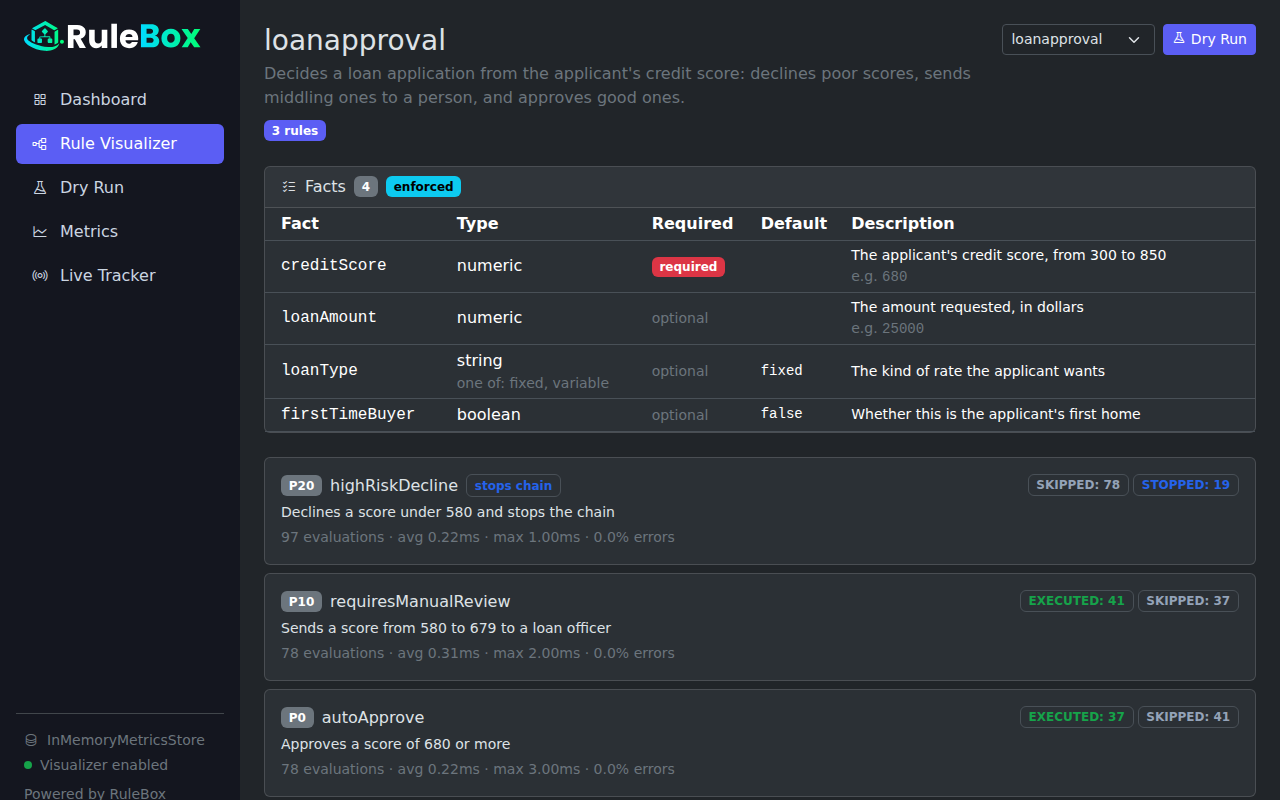Image resolution: width=1280 pixels, height=800 pixels.
Task: Go to Dry Run in the sidebar
Action: pyautogui.click(x=120, y=188)
